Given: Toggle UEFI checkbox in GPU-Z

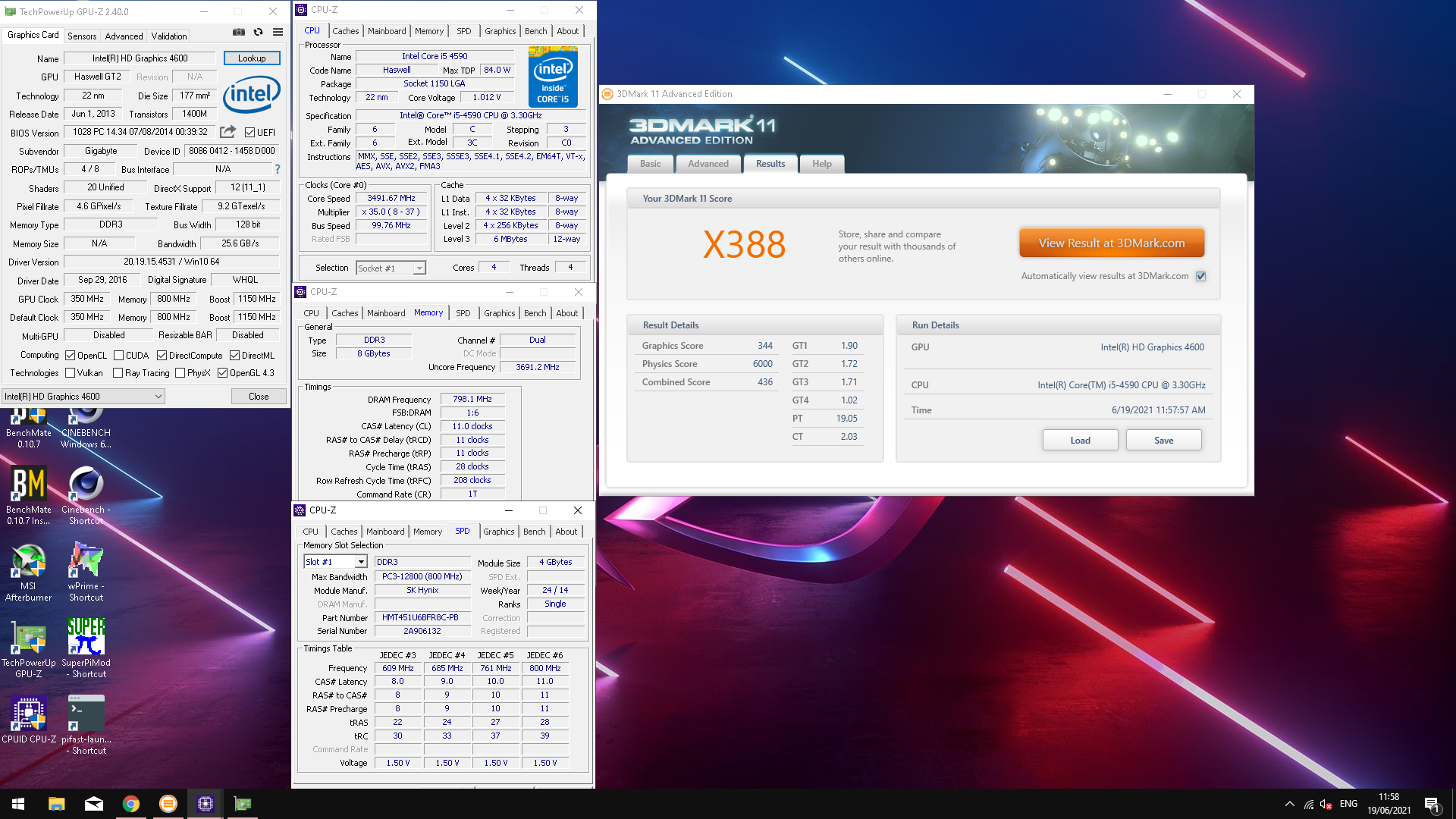Looking at the screenshot, I should coord(249,132).
